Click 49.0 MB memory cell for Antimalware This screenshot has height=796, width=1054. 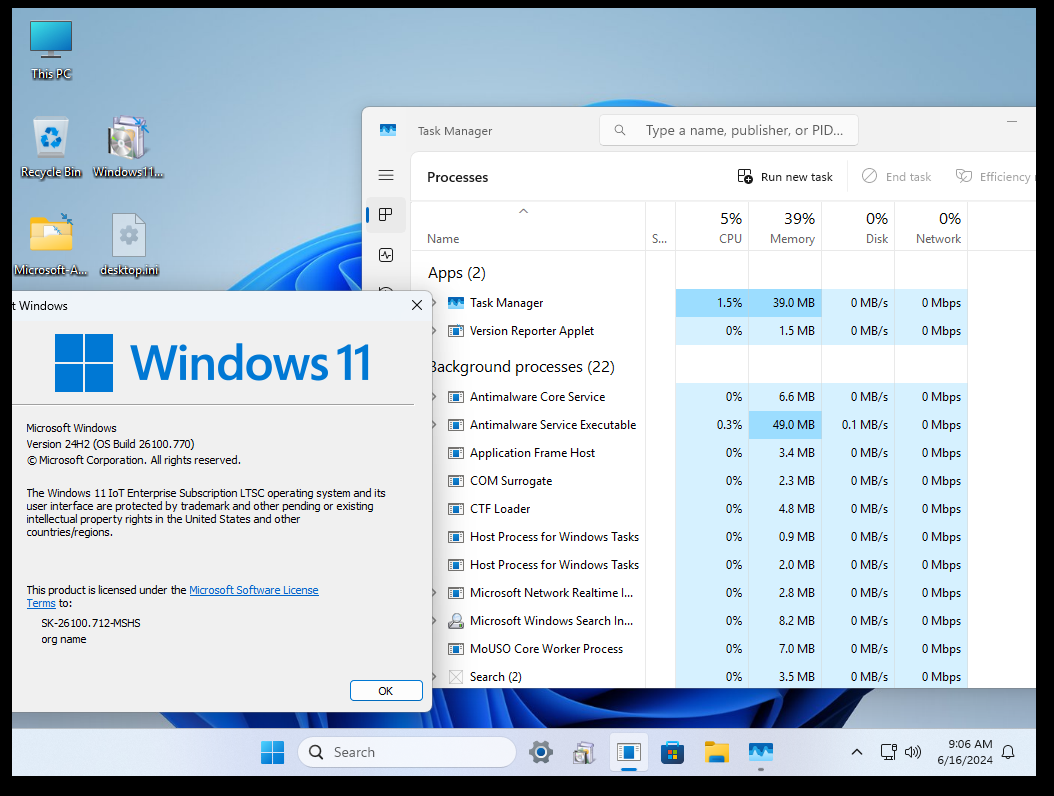[x=785, y=425]
